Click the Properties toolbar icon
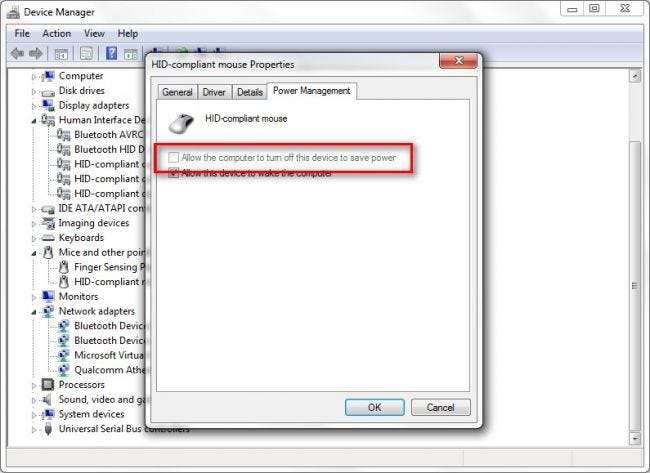This screenshot has width=650, height=473. click(x=87, y=53)
